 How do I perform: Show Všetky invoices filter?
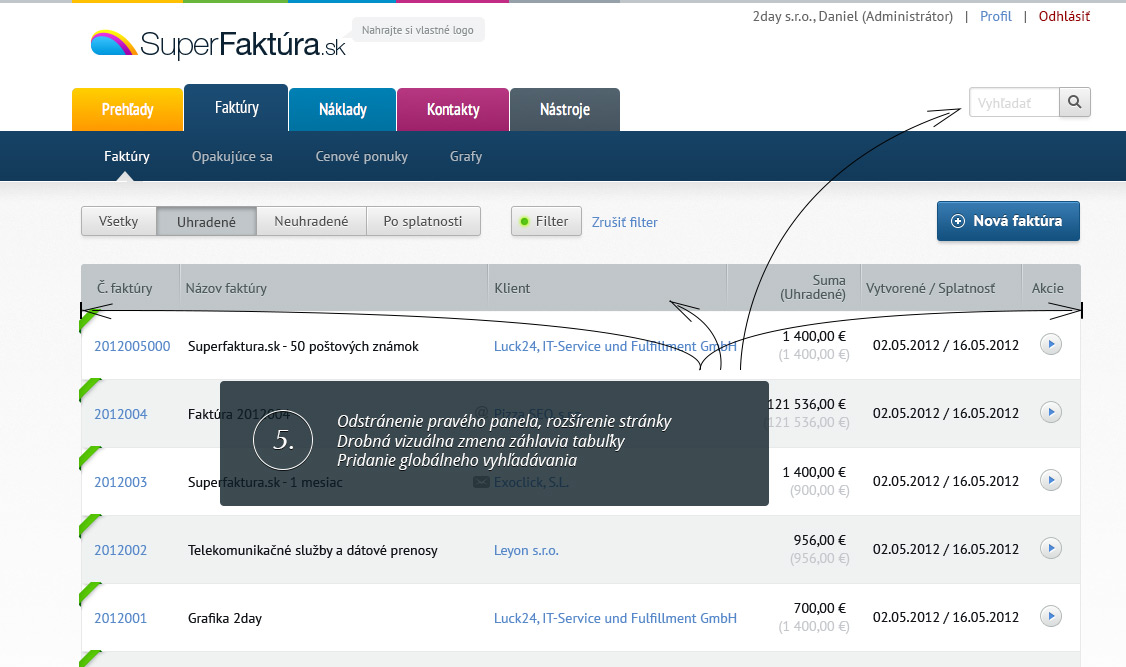point(118,221)
